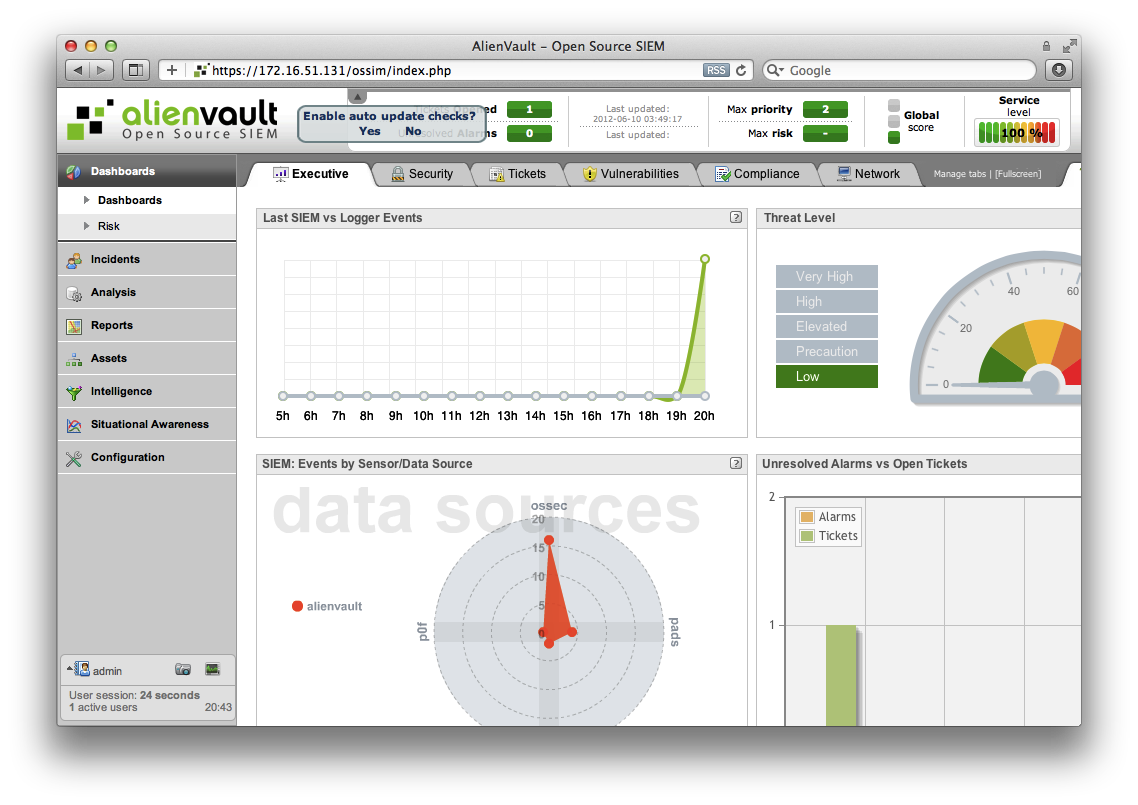Click the Reports chart icon
Screen dimensions: 1138x805
point(73,326)
